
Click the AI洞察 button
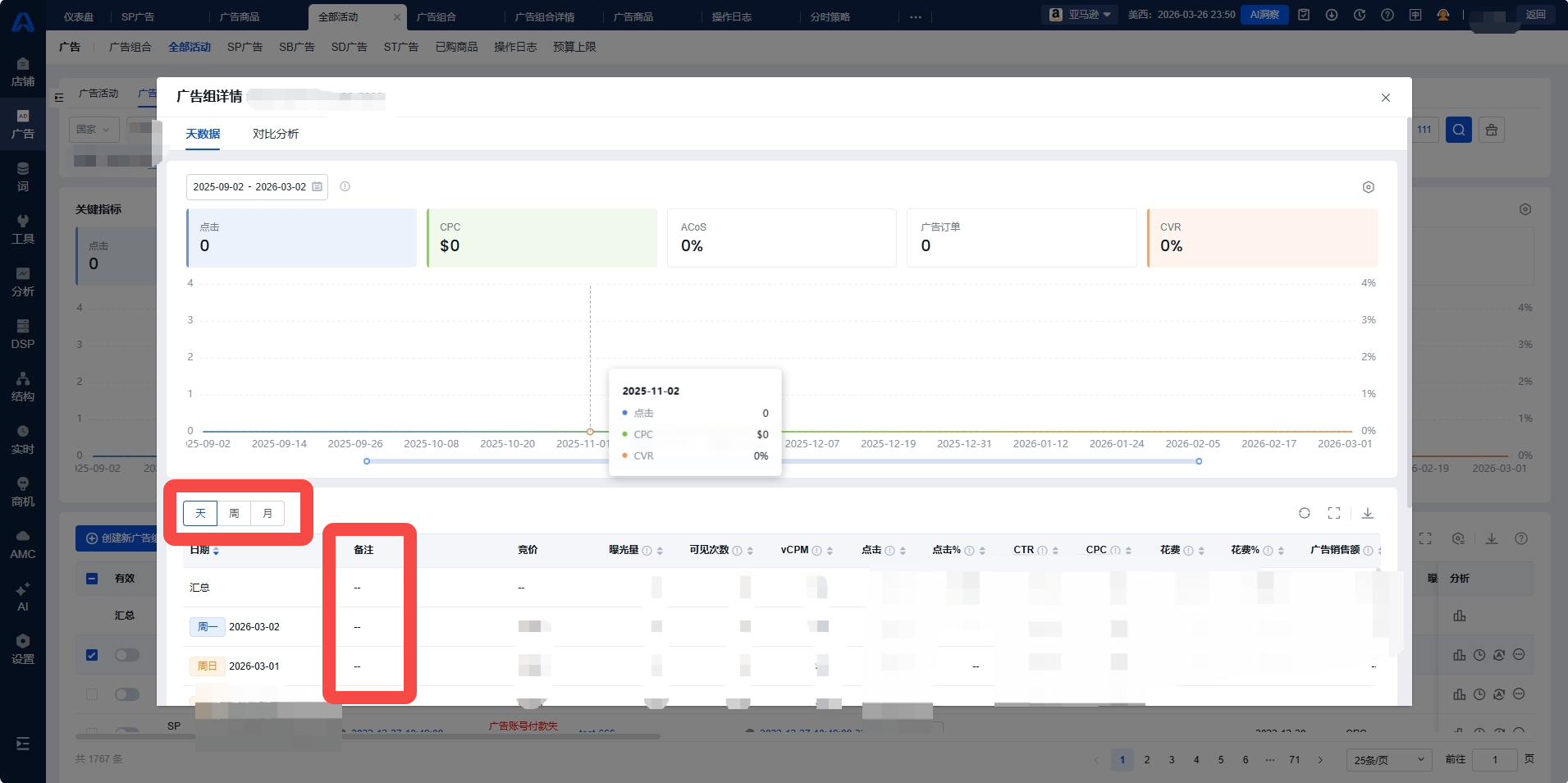1264,15
